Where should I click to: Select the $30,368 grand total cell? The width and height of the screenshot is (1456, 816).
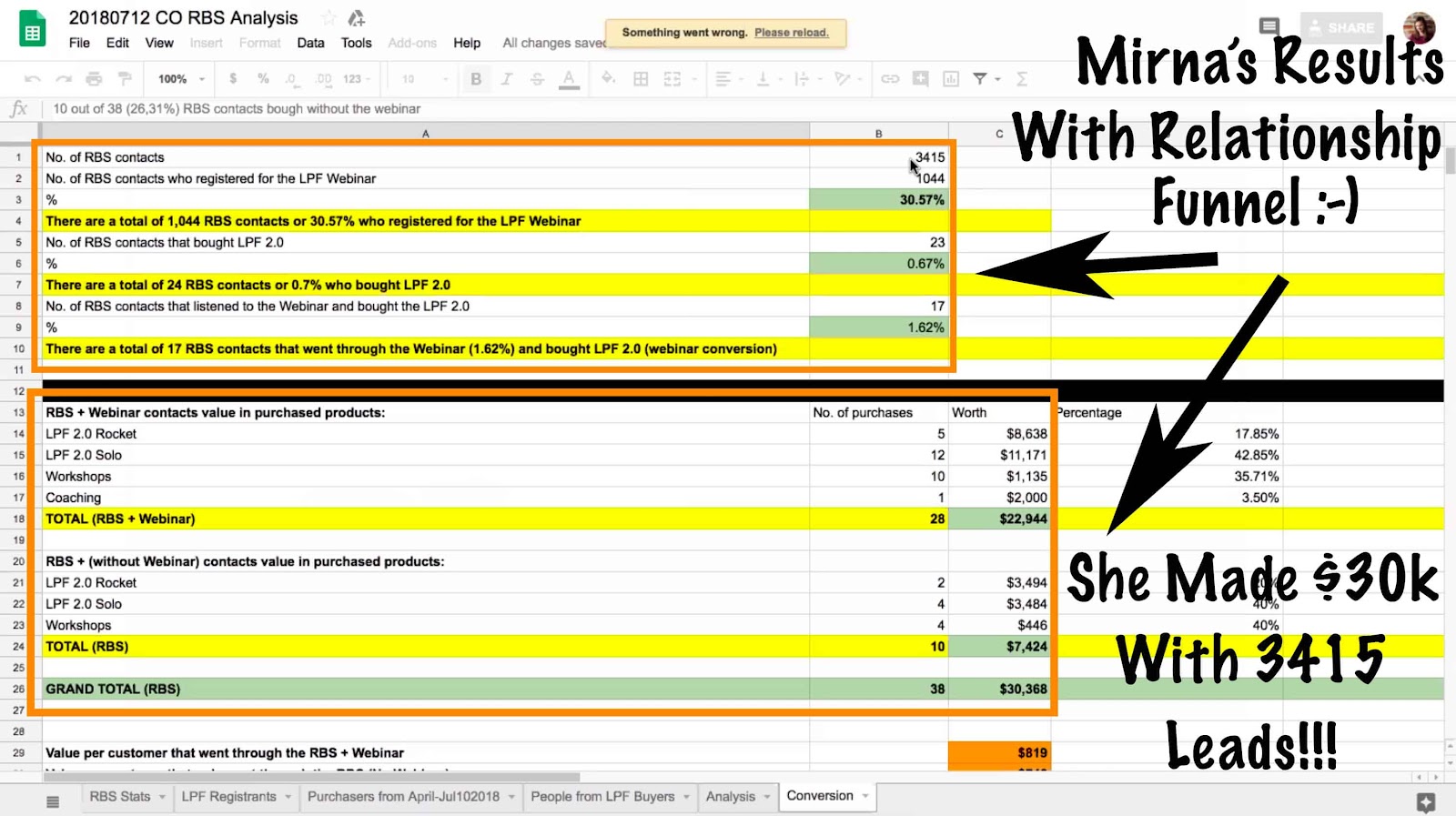(x=999, y=689)
